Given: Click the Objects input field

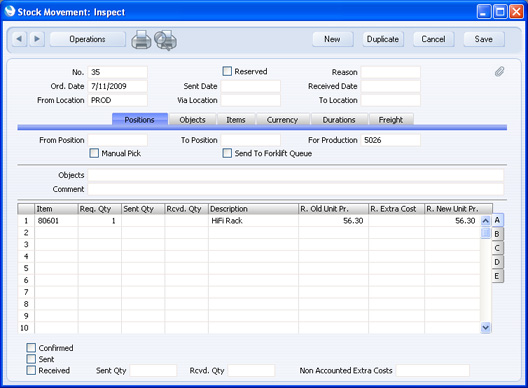Looking at the screenshot, I should (296, 175).
